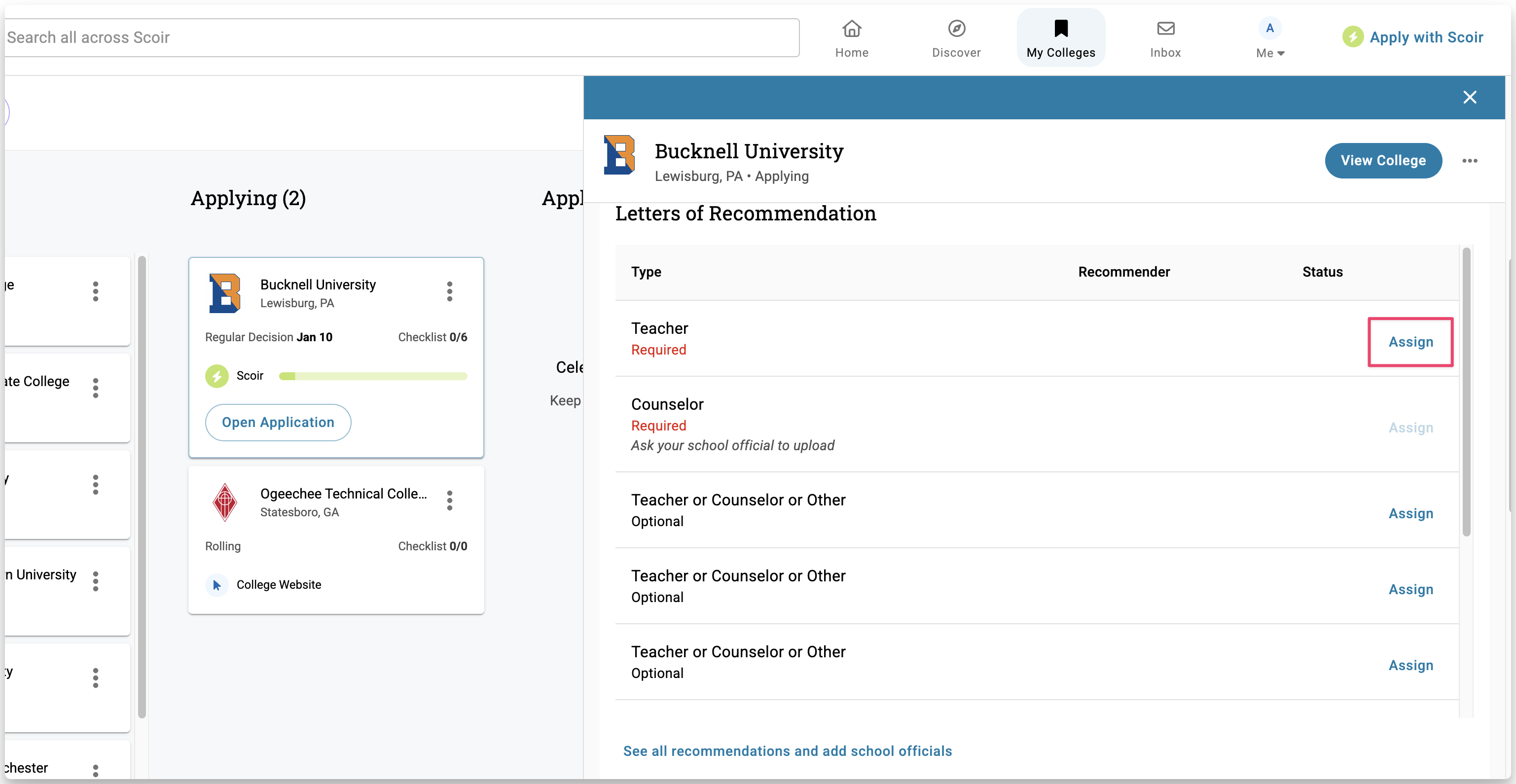Open Ogeechee Technical College kebab menu

click(x=450, y=500)
